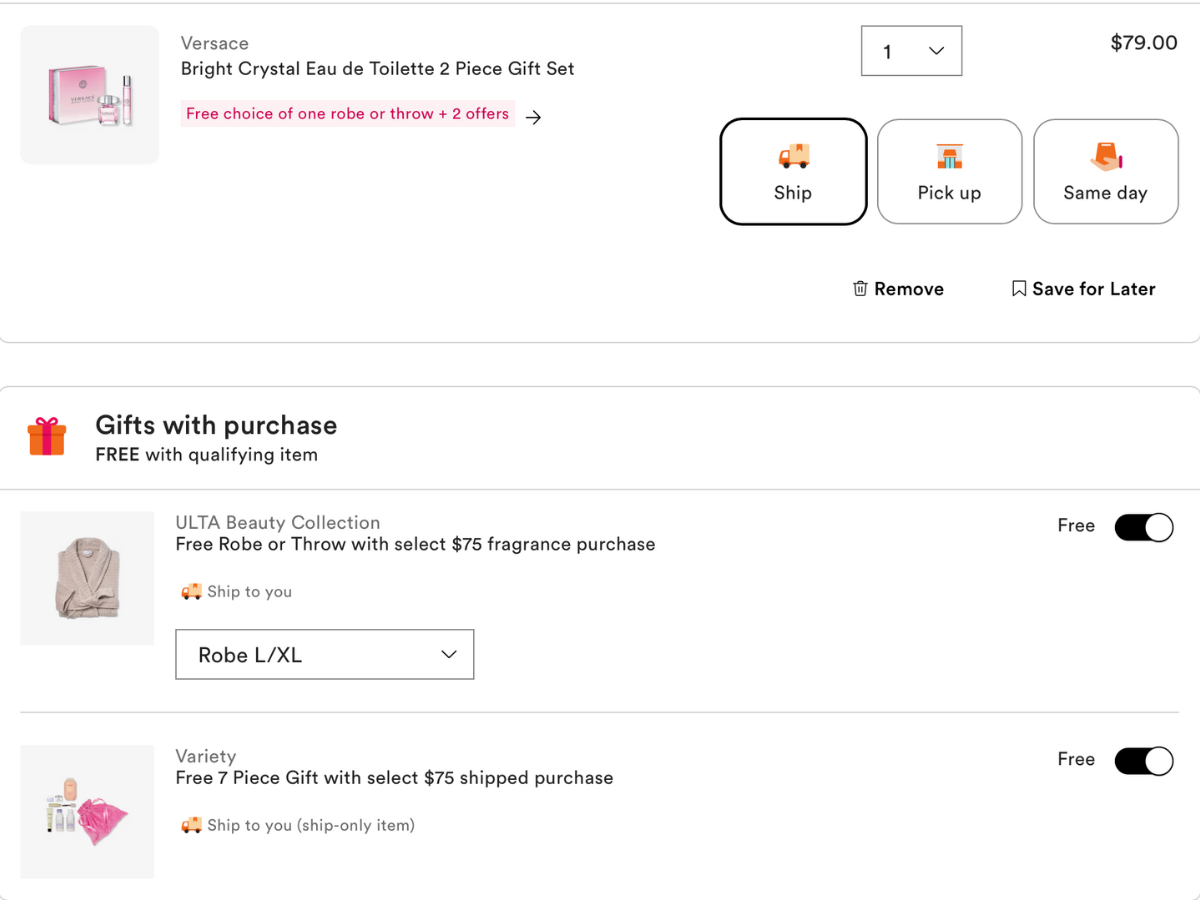The width and height of the screenshot is (1200, 900).
Task: Toggle off the free Robe or Throw gift
Action: (x=1143, y=527)
